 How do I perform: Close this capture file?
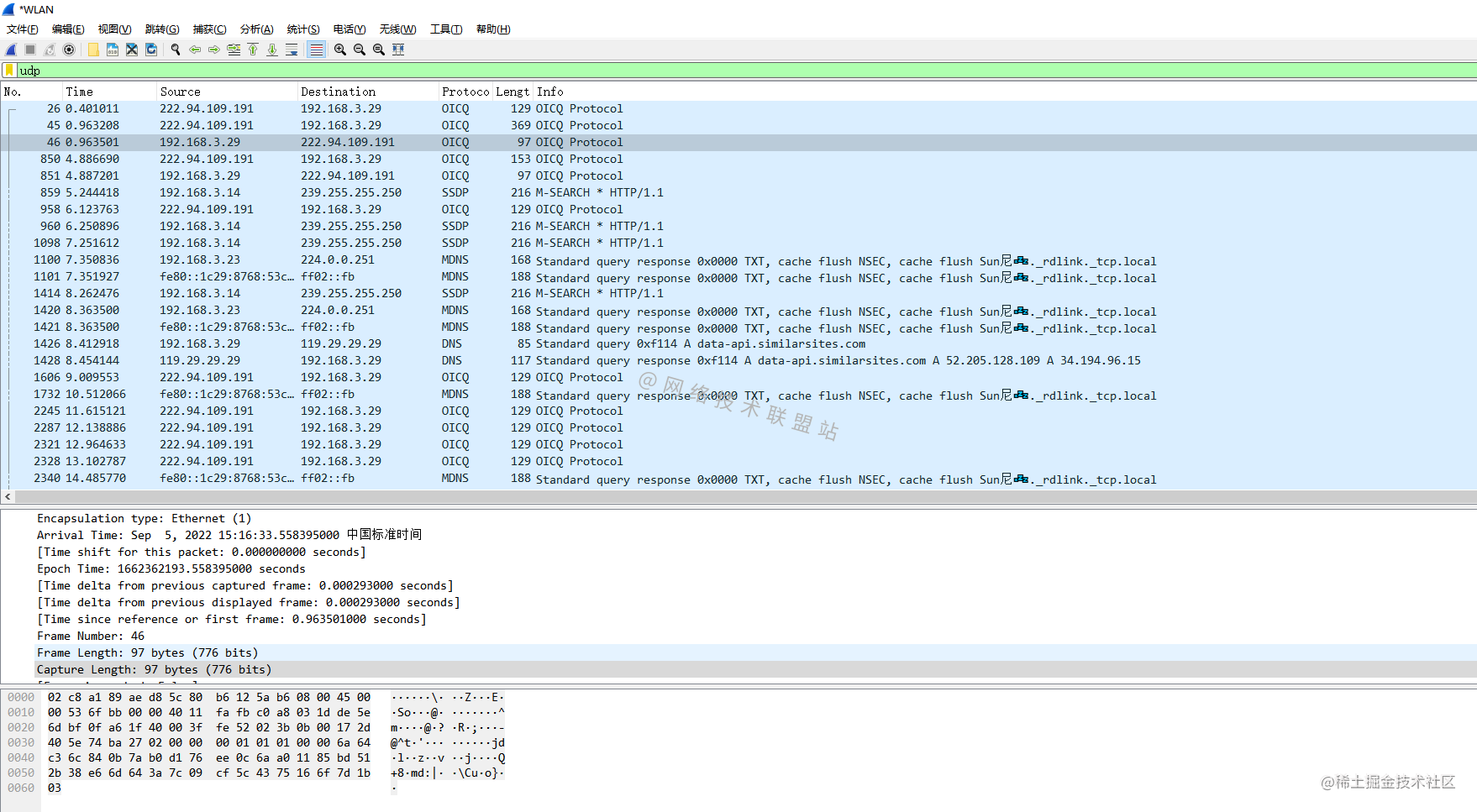point(131,50)
